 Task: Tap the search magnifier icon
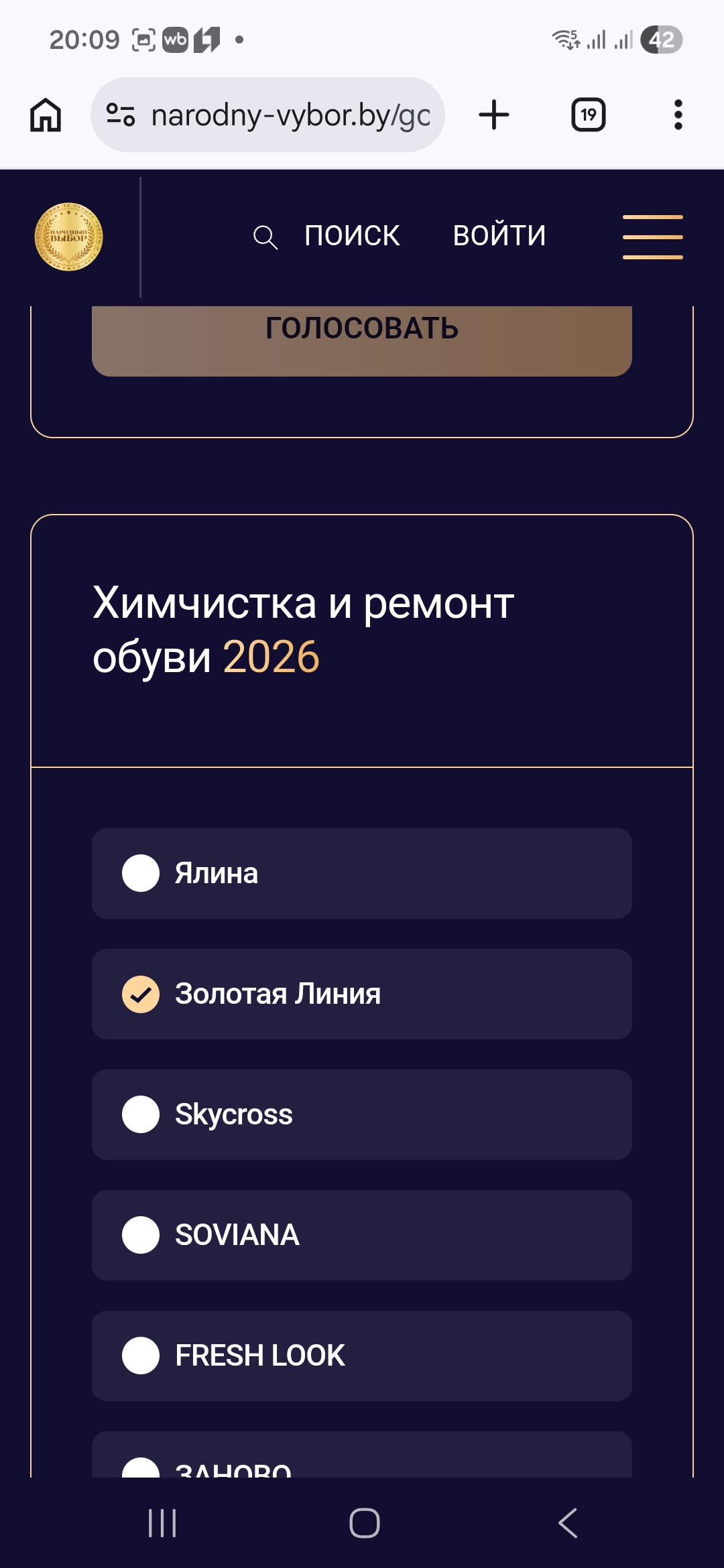tap(265, 237)
